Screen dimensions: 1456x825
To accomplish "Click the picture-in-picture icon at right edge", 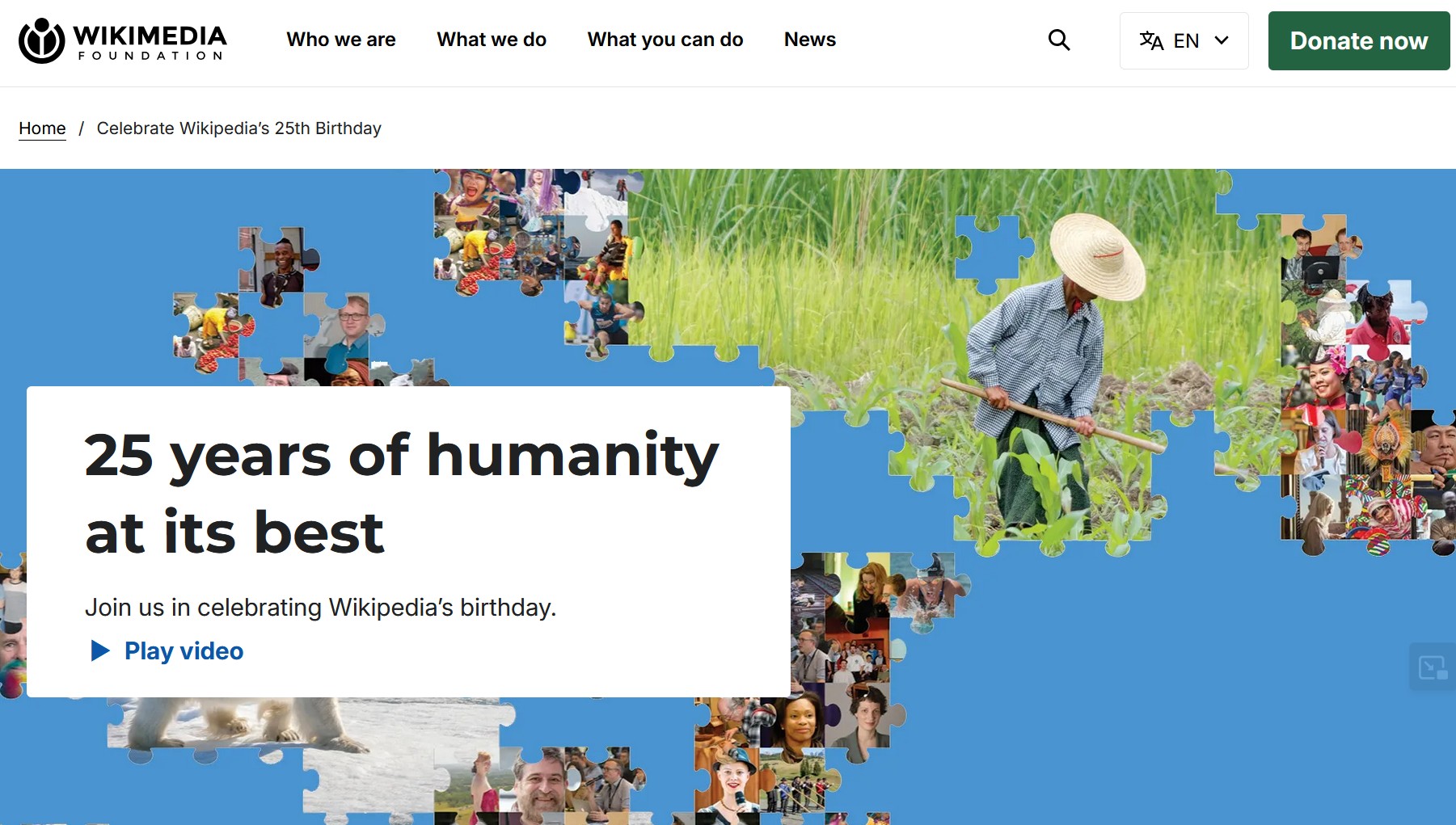I will pyautogui.click(x=1433, y=667).
